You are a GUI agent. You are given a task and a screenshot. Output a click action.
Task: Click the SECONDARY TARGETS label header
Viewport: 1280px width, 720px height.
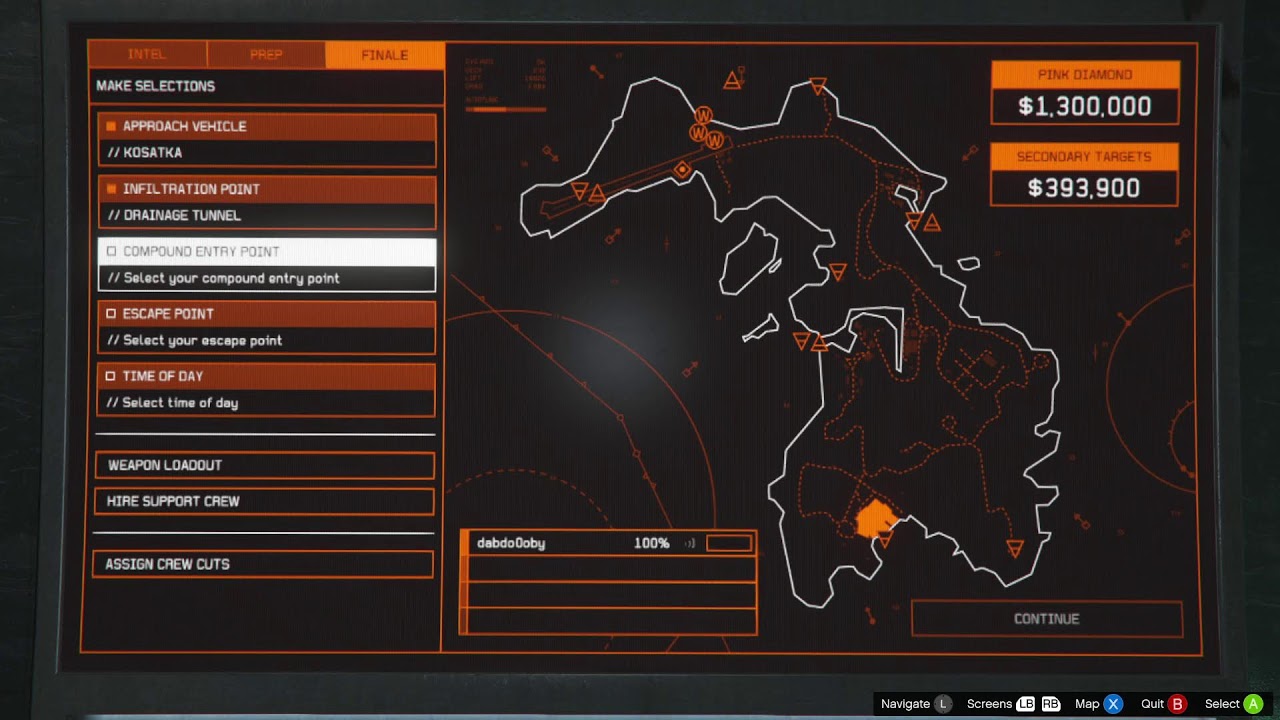[x=1084, y=157]
